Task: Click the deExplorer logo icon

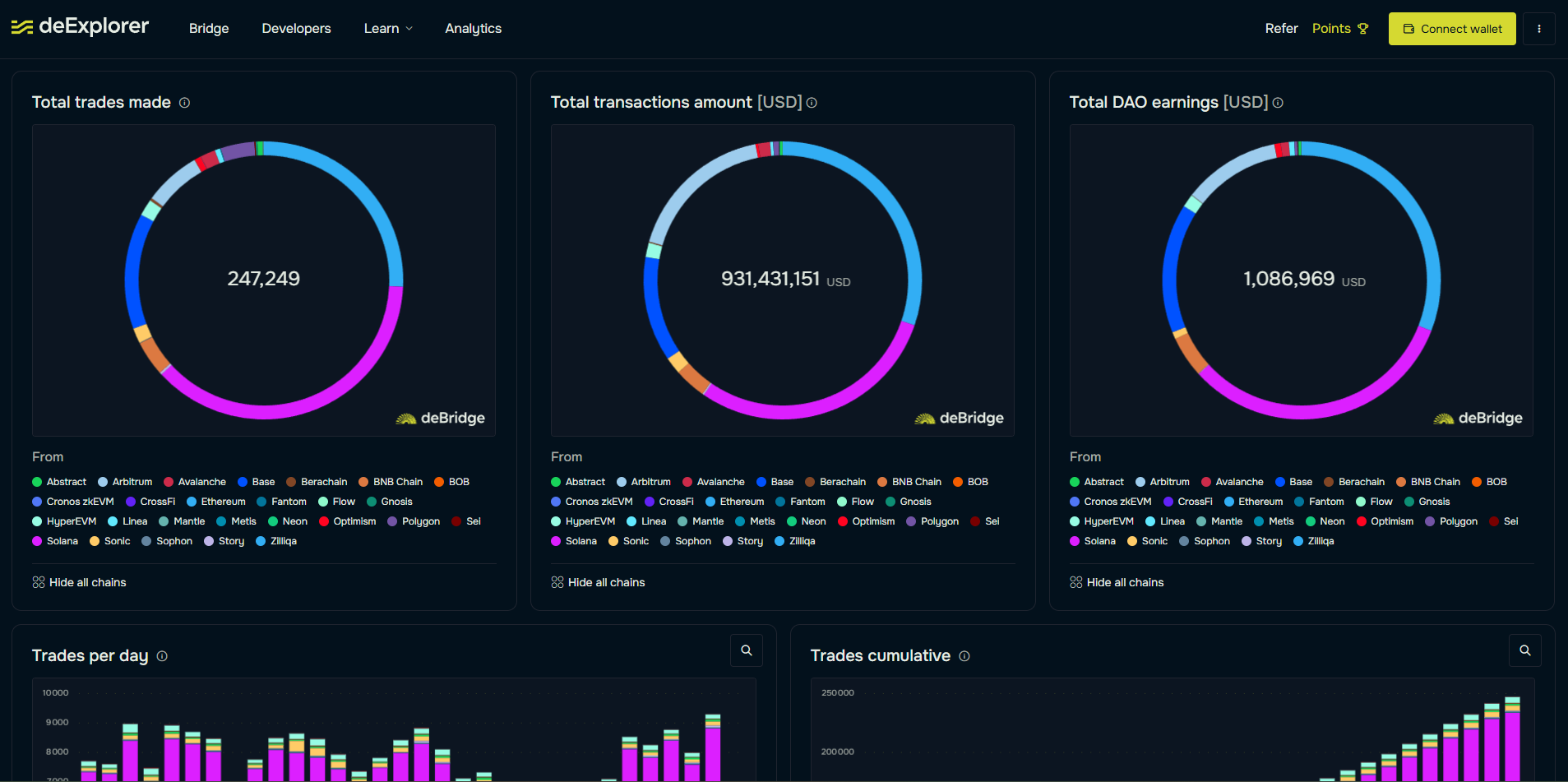Action: pos(22,27)
